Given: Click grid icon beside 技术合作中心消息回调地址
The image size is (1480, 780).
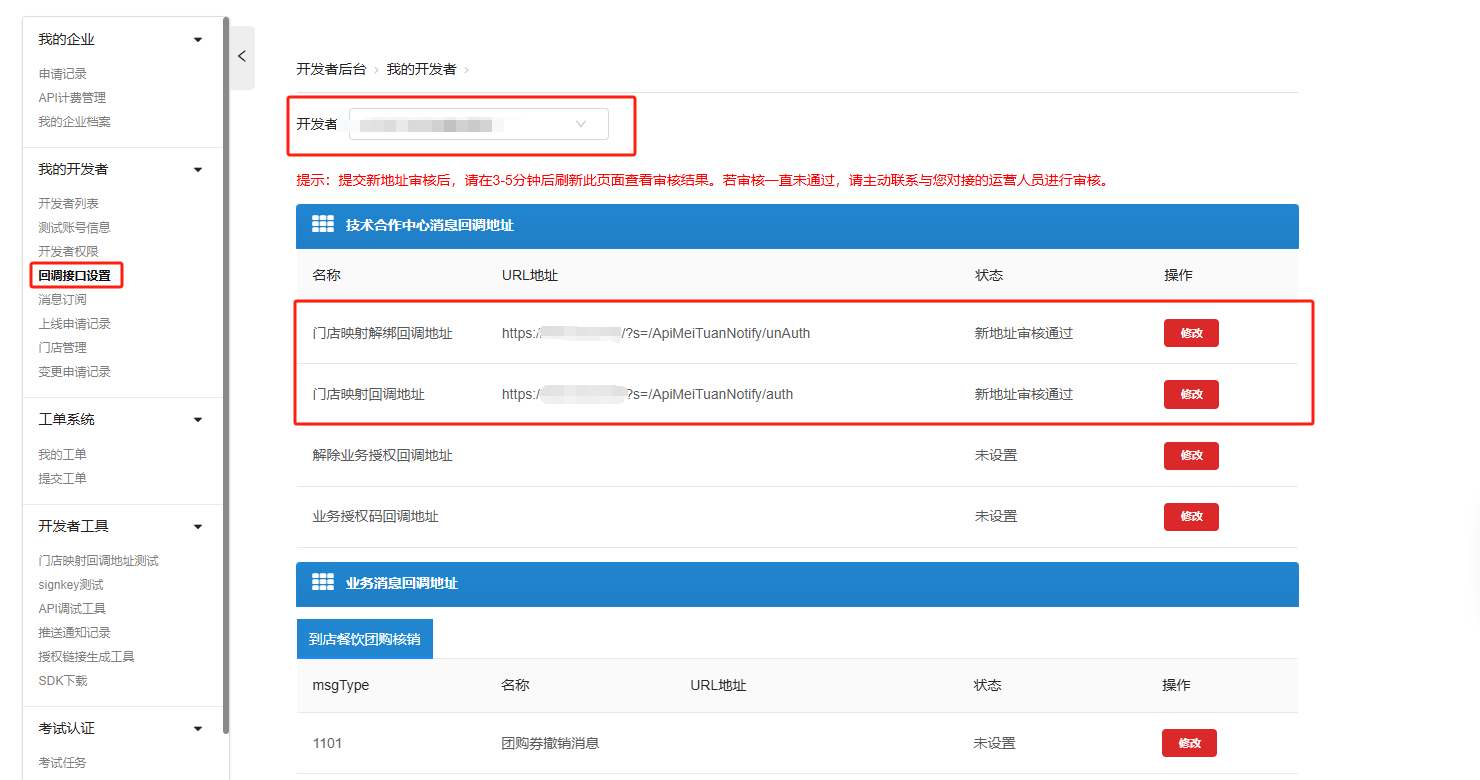Looking at the screenshot, I should (323, 225).
